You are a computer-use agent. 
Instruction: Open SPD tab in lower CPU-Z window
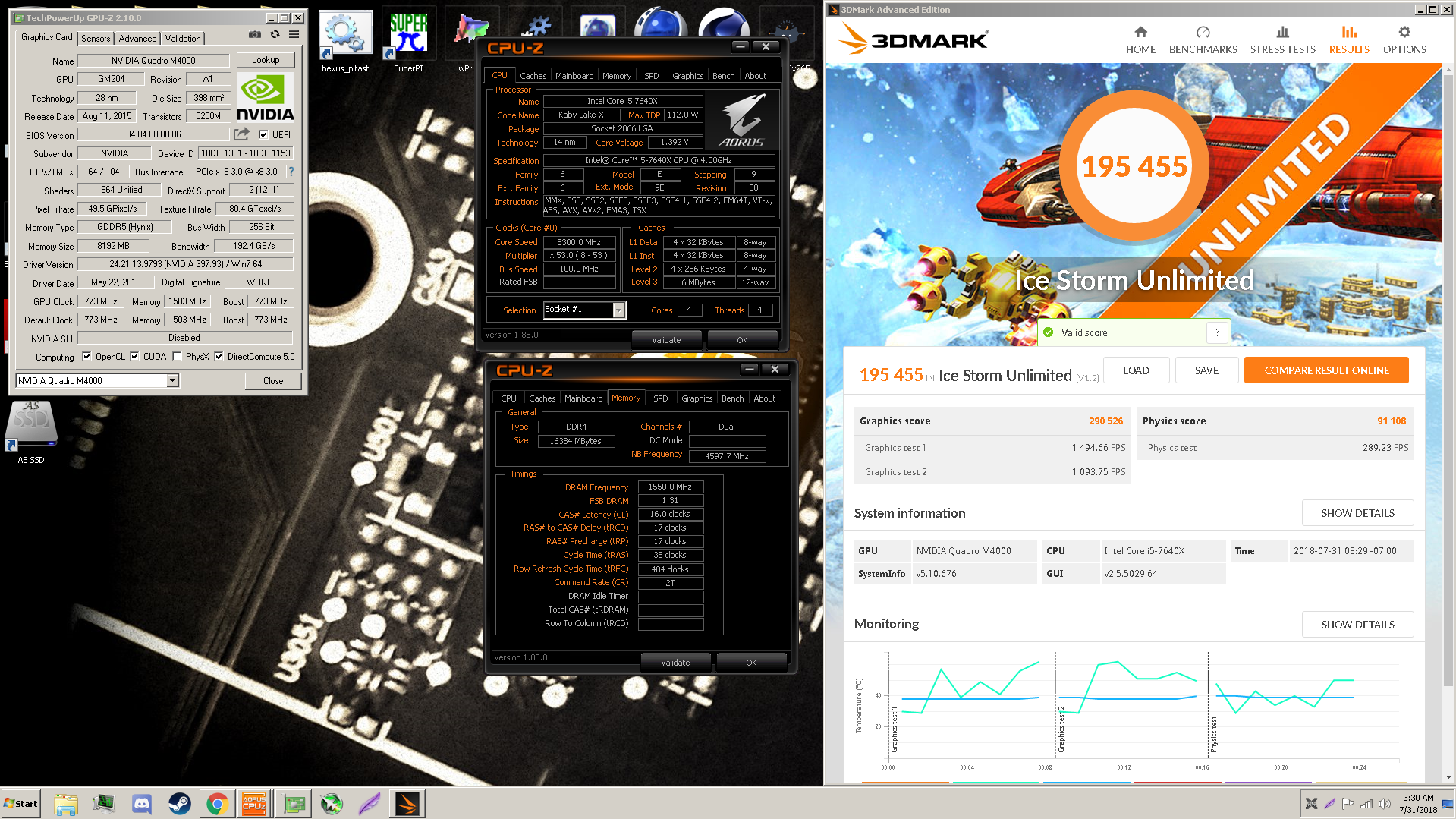point(661,398)
